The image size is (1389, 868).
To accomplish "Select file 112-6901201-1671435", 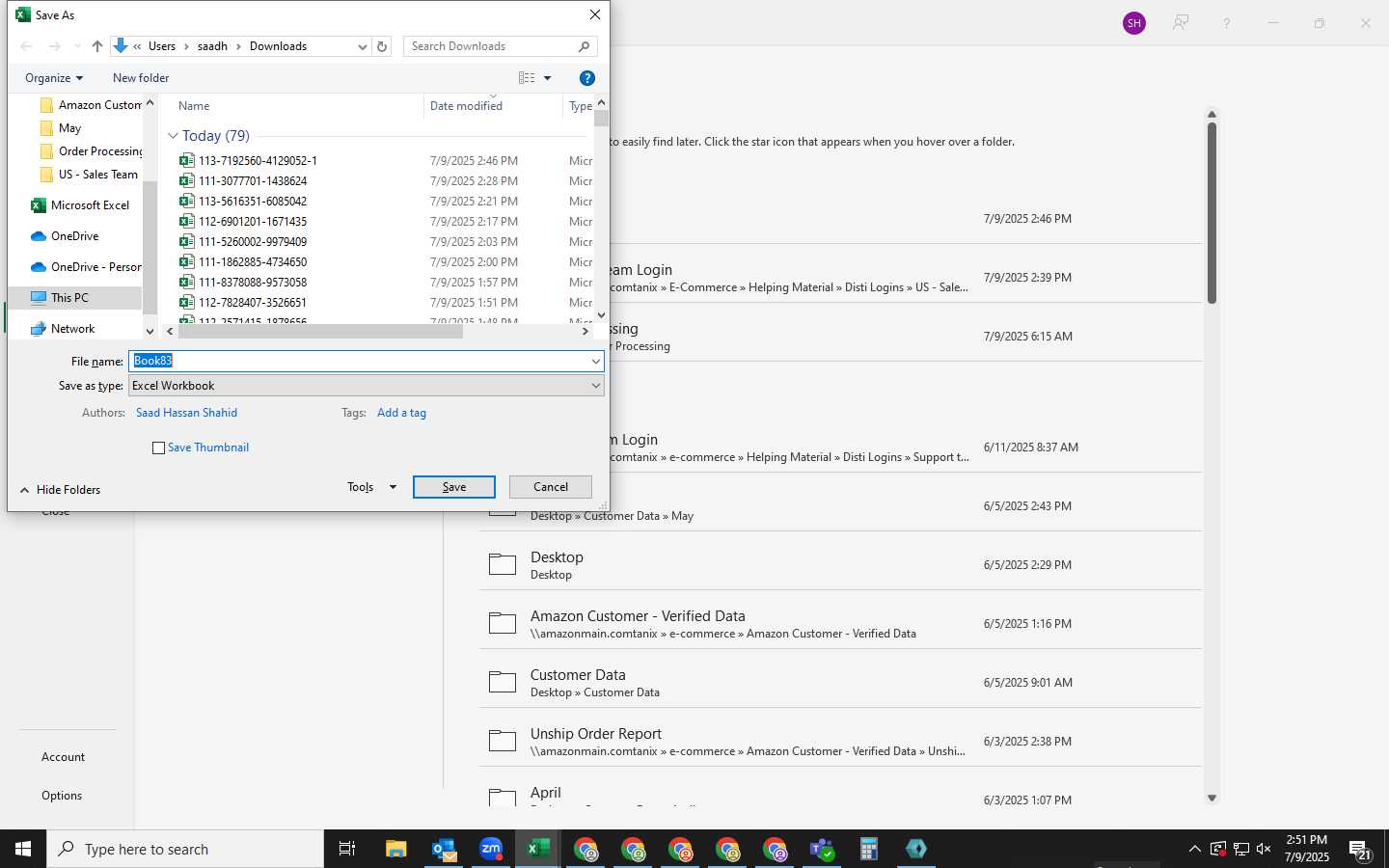I will [244, 222].
